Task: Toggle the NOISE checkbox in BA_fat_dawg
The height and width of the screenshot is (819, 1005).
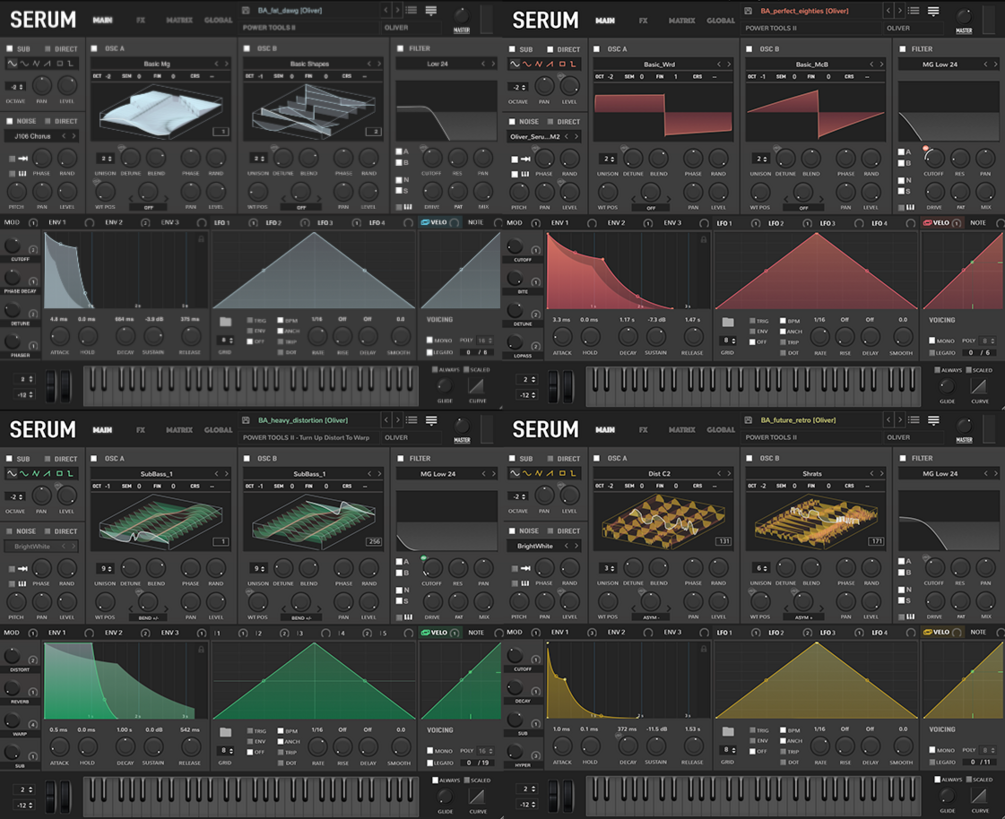Action: click(x=10, y=120)
